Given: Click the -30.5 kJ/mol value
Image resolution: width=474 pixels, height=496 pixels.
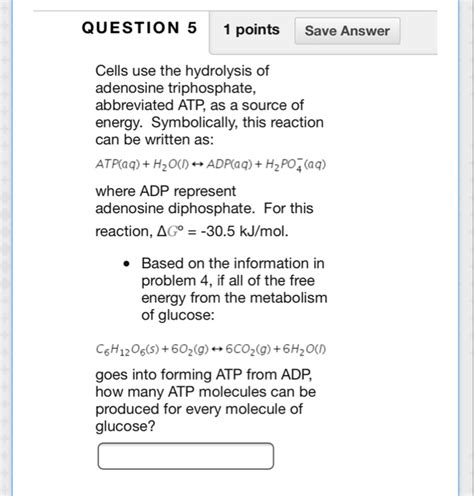Looking at the screenshot, I should click(244, 231).
